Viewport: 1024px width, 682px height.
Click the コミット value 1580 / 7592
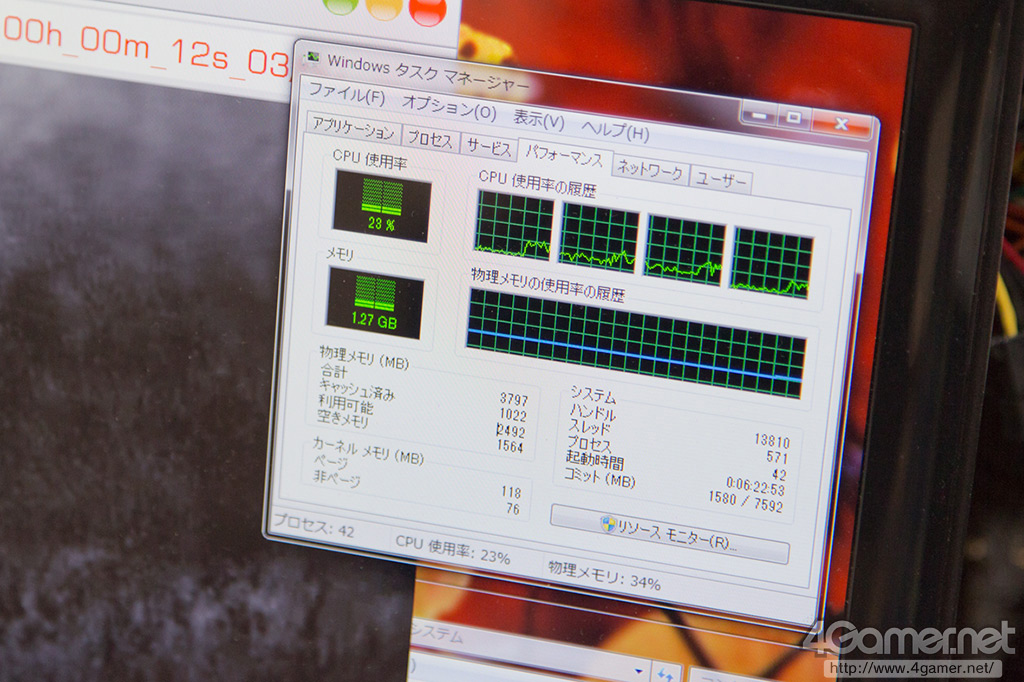click(745, 502)
